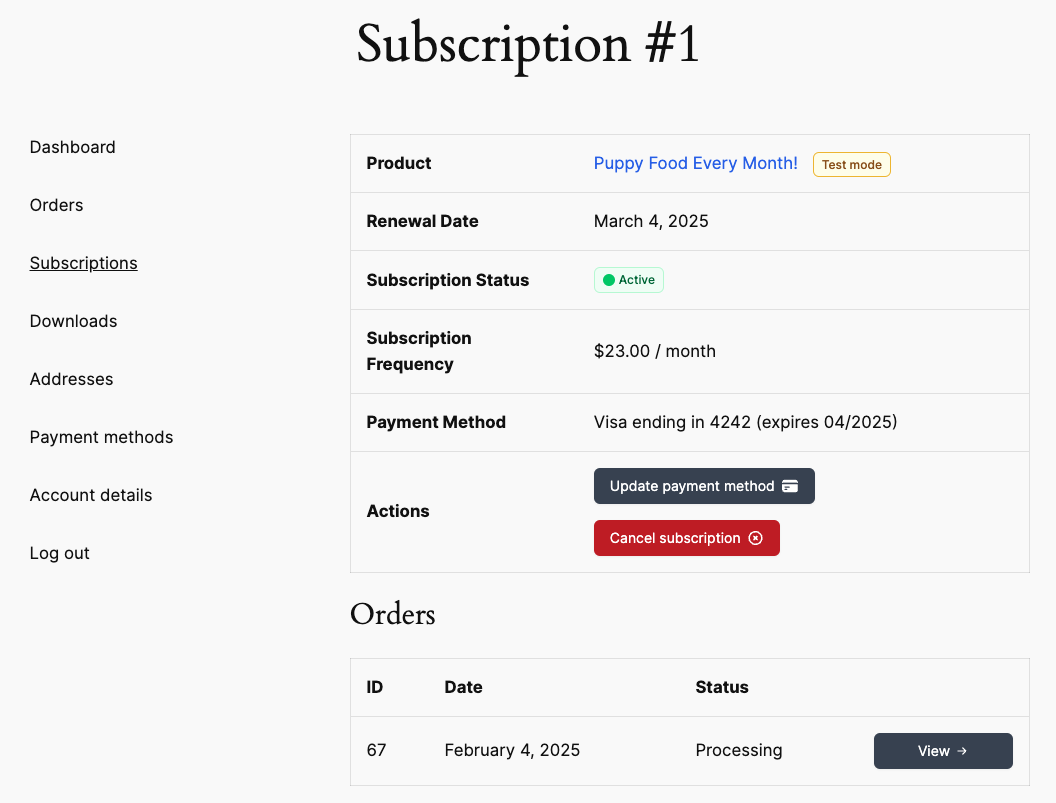Click the green dot in the Active badge
This screenshot has height=803, width=1056.
pyautogui.click(x=609, y=280)
